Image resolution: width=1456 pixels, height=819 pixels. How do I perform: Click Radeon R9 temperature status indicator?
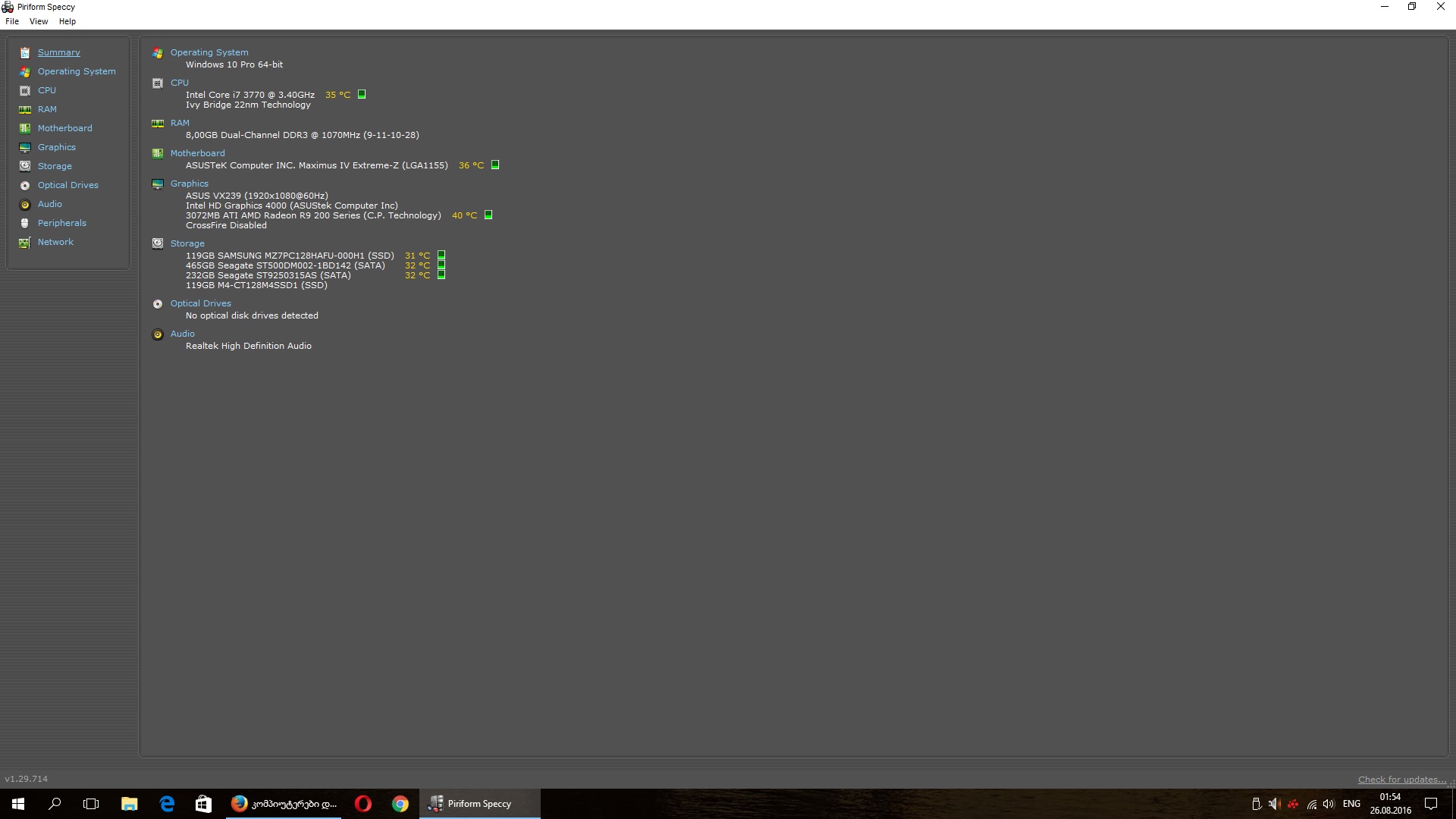488,215
